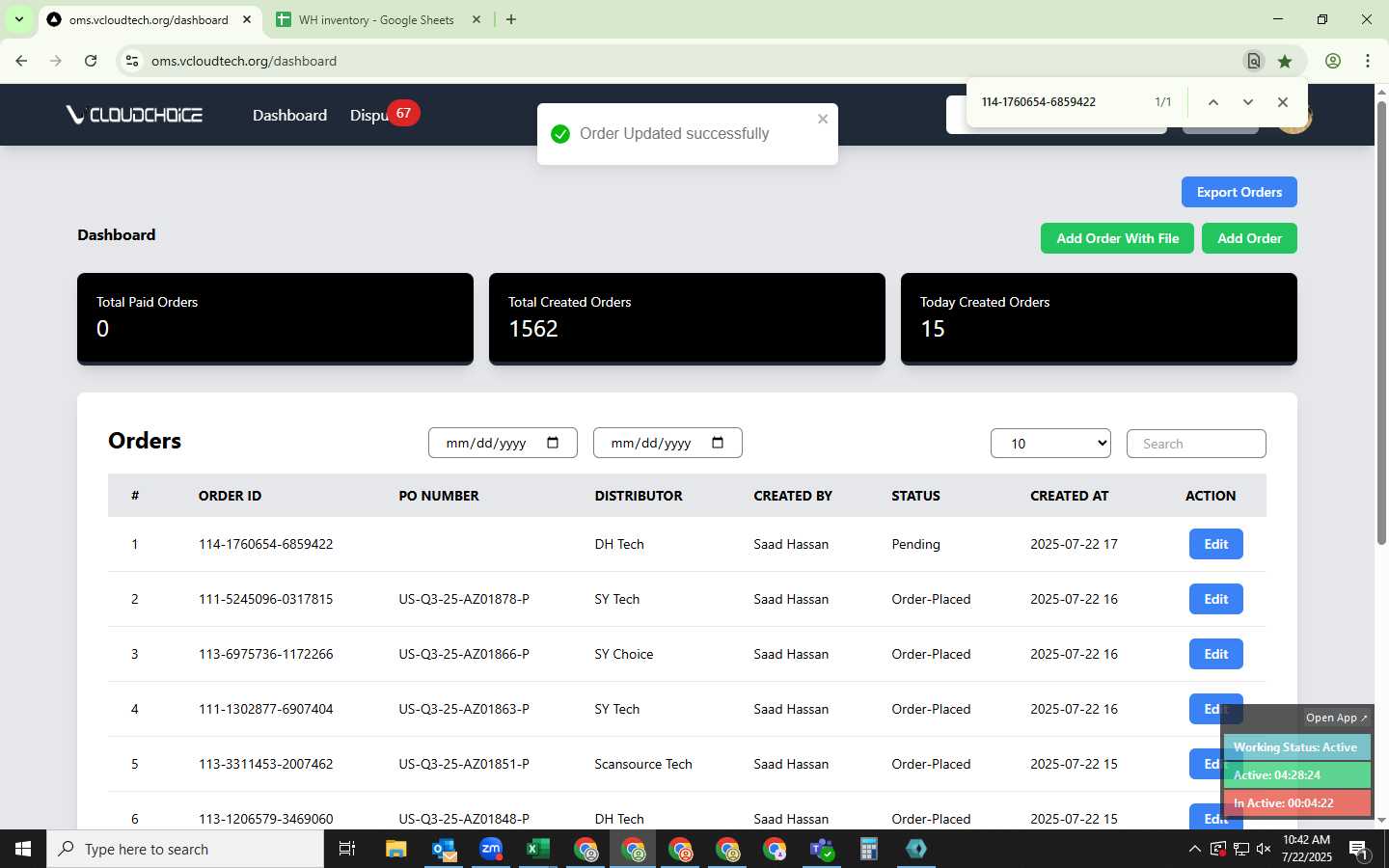Click the CloudChoice logo

tap(134, 115)
